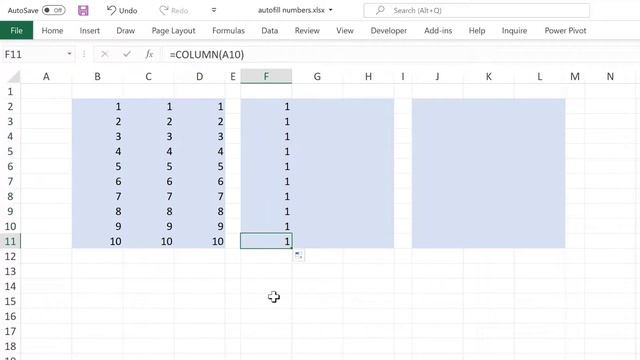Open the autofill numbers.xlsx file name dropdown
640x360 pixels.
click(331, 10)
